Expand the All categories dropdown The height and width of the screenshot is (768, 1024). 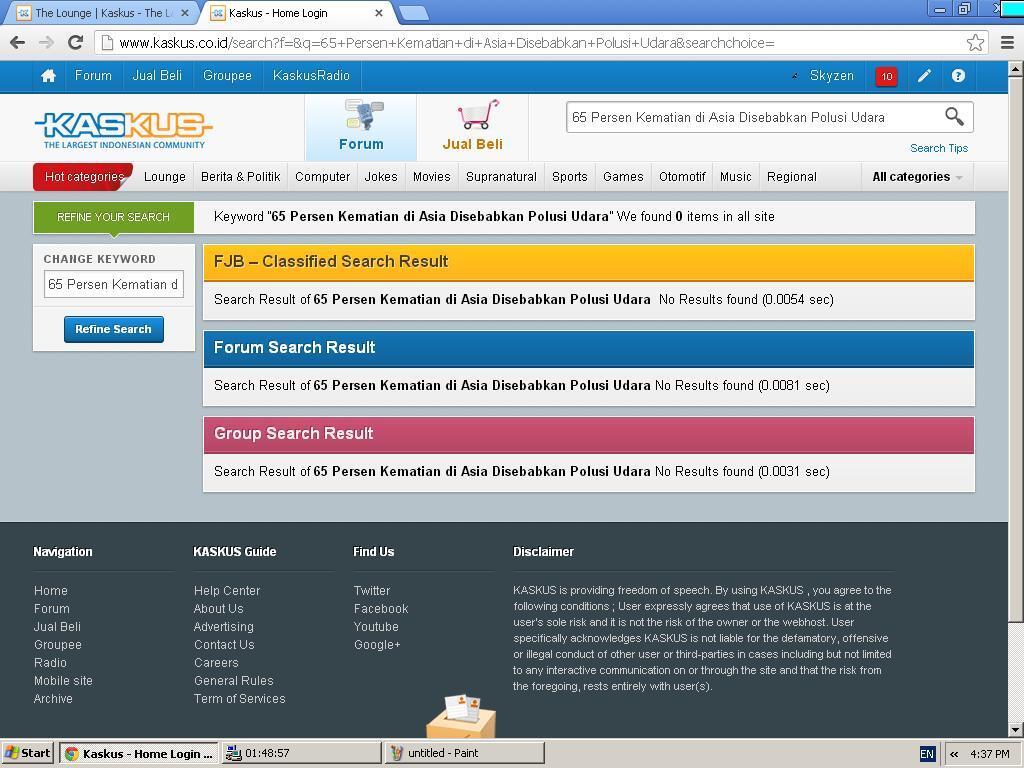(x=917, y=177)
